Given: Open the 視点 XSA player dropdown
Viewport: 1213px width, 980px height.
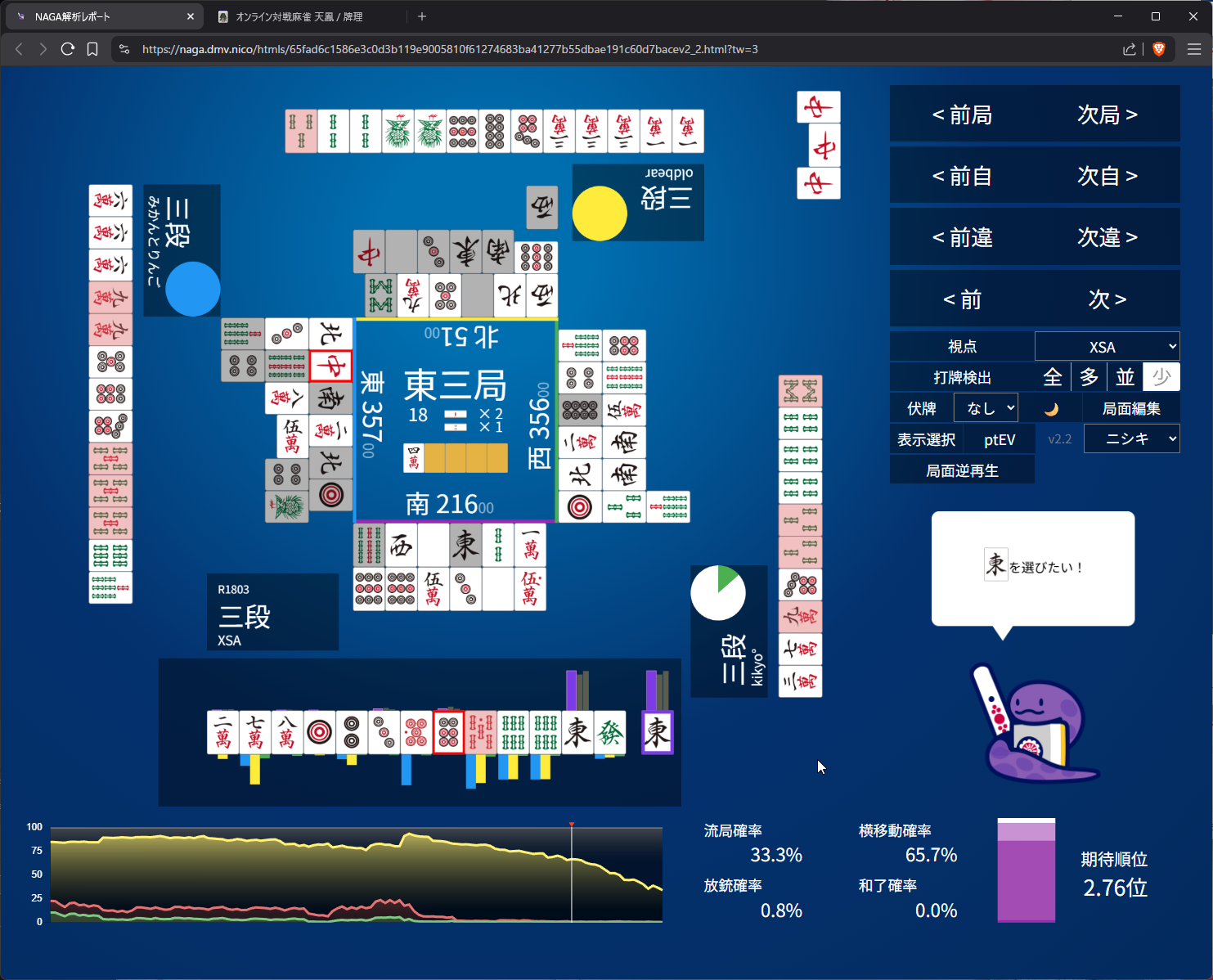Looking at the screenshot, I should 1107,347.
